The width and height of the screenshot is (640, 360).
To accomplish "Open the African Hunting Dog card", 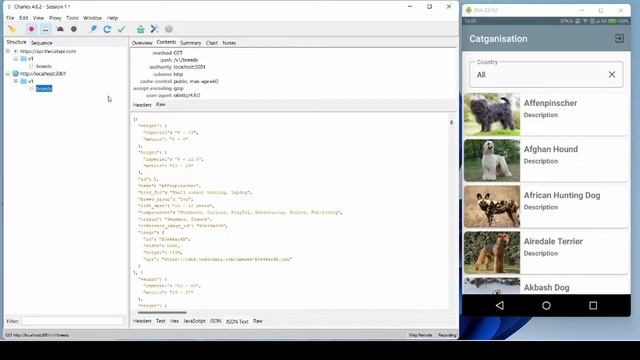I will [546, 207].
